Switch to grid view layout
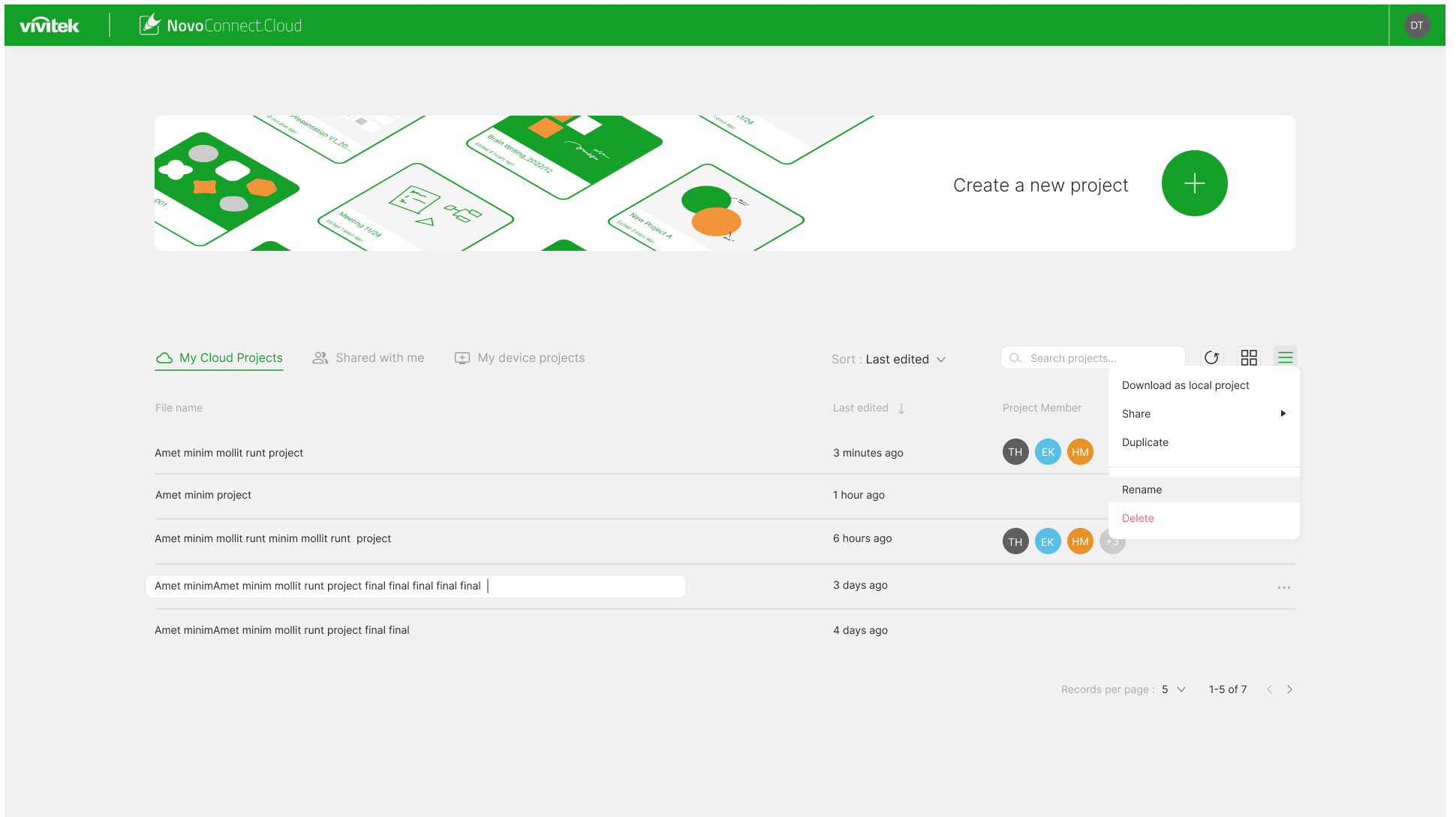This screenshot has width=1456, height=817. [x=1249, y=357]
